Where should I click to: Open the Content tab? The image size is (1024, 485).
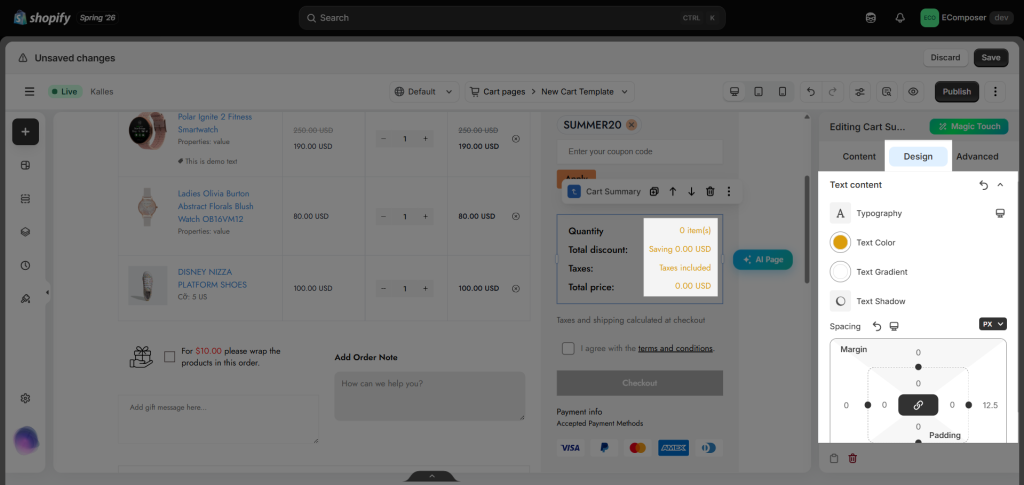(859, 157)
